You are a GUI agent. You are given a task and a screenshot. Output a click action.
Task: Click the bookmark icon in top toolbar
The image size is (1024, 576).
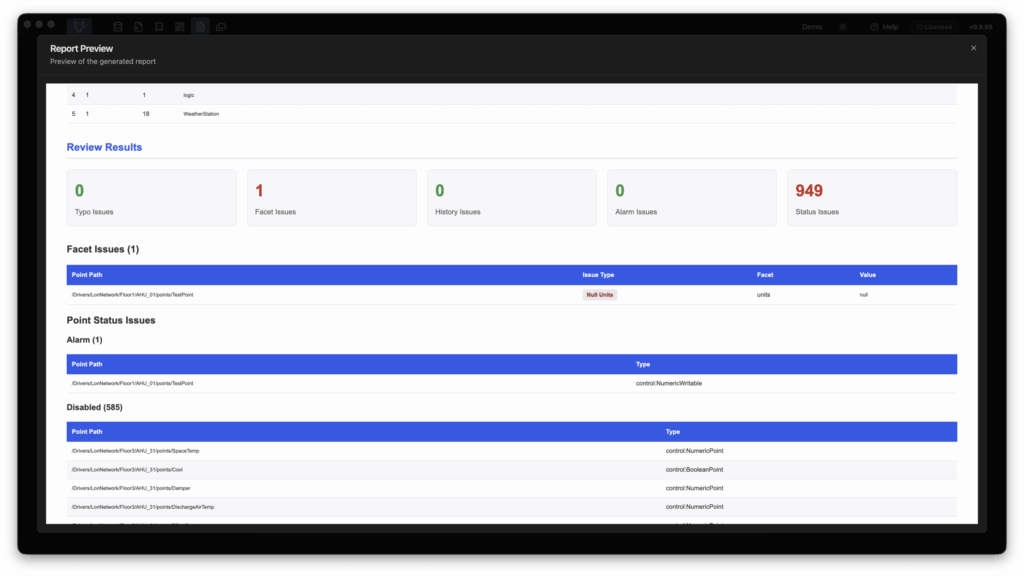(x=159, y=27)
